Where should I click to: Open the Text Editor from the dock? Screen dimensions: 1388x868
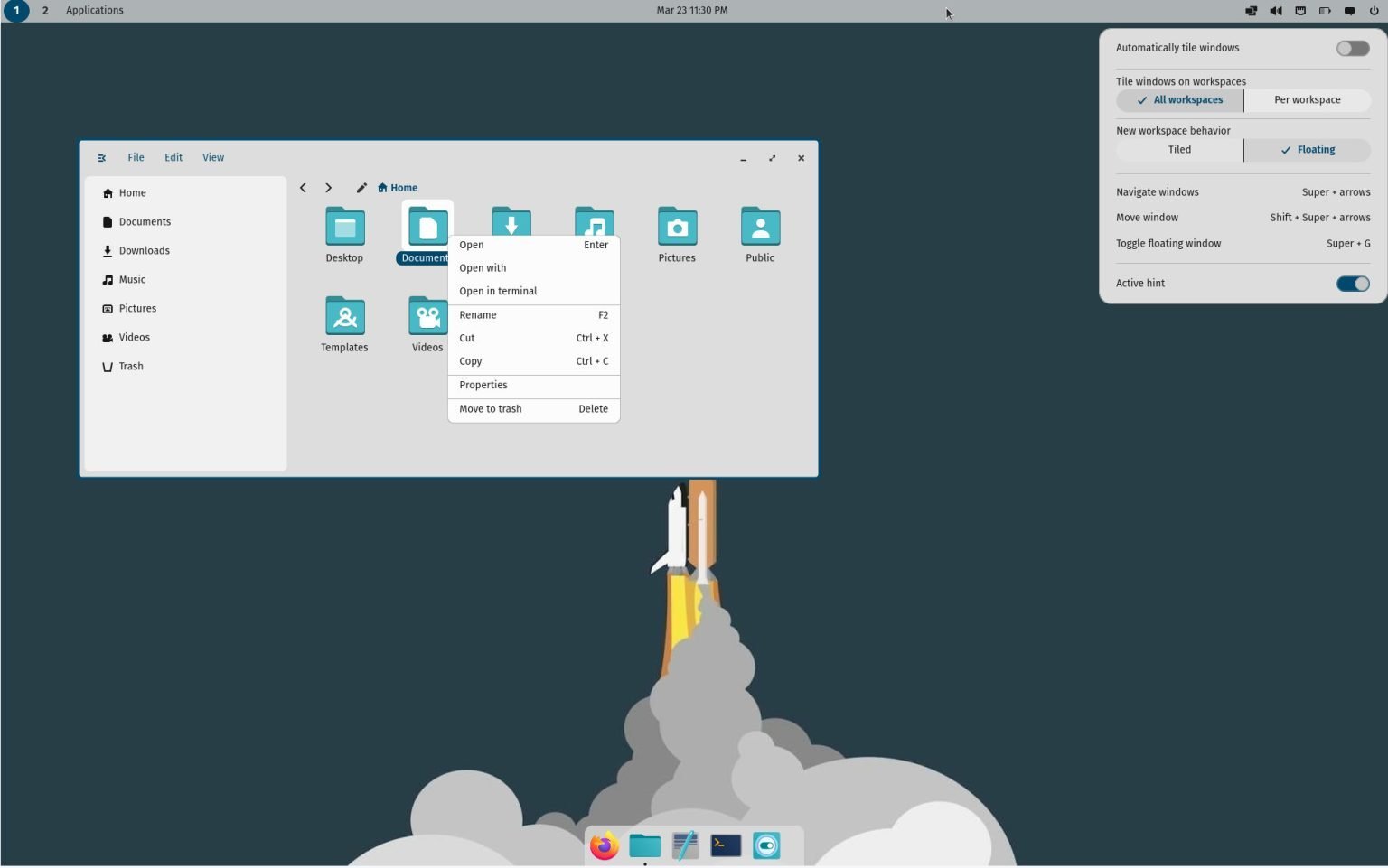(x=684, y=845)
